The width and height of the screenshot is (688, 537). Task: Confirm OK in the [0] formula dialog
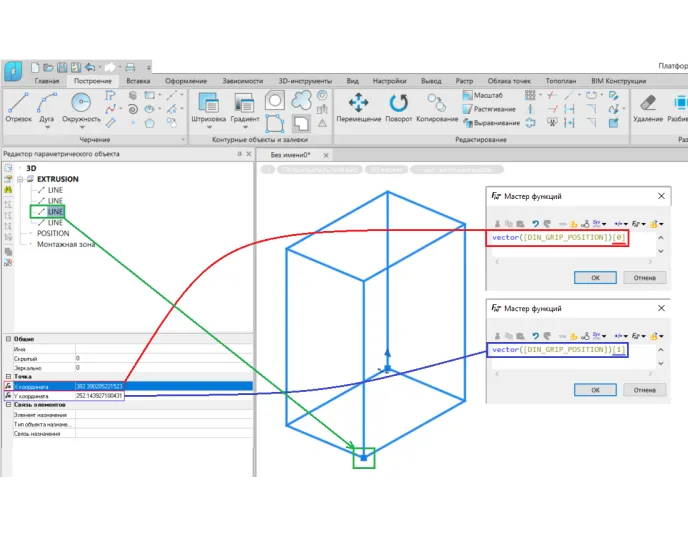595,278
